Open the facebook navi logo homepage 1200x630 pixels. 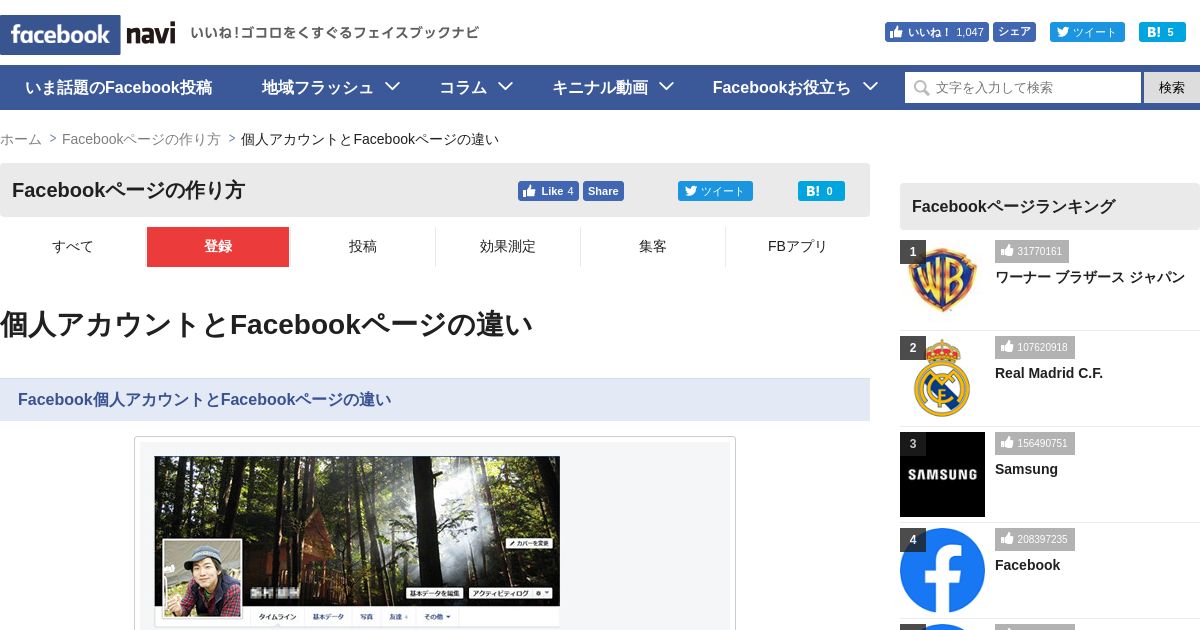point(89,34)
